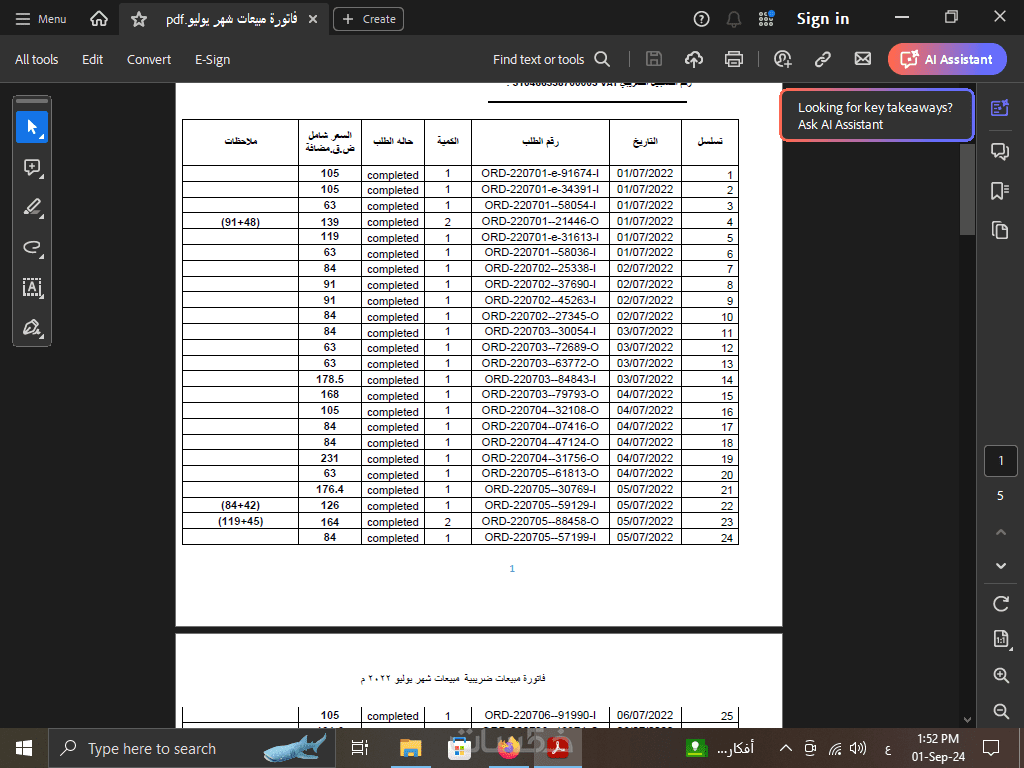Click the taskbar search box
The image size is (1024, 768).
coord(191,748)
